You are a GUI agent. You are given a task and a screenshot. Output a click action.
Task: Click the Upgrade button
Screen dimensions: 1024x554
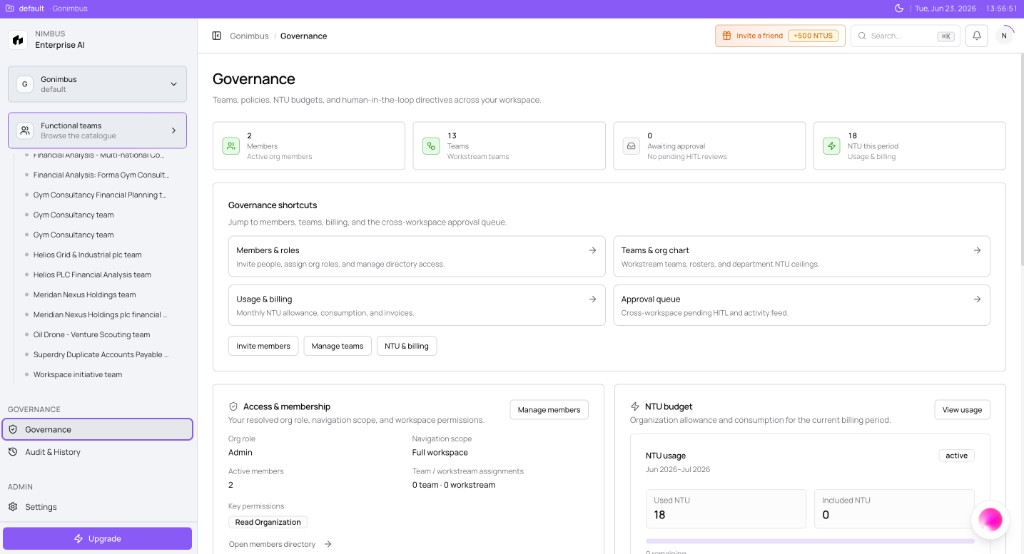tap(97, 539)
